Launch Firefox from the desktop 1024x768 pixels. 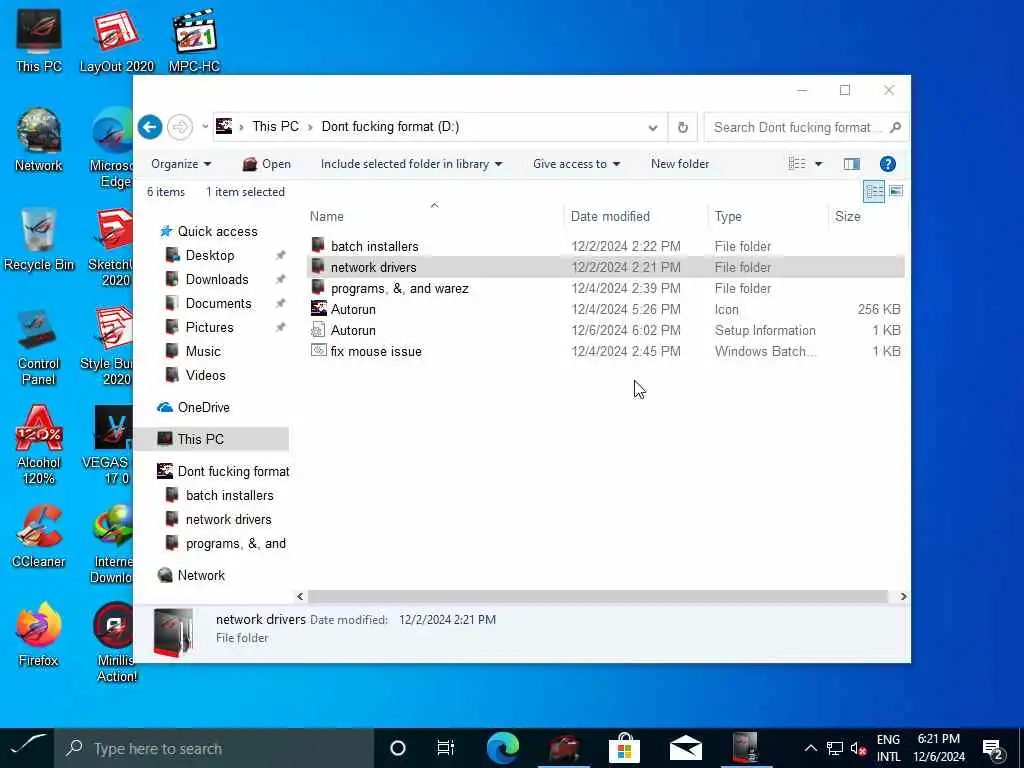click(39, 635)
